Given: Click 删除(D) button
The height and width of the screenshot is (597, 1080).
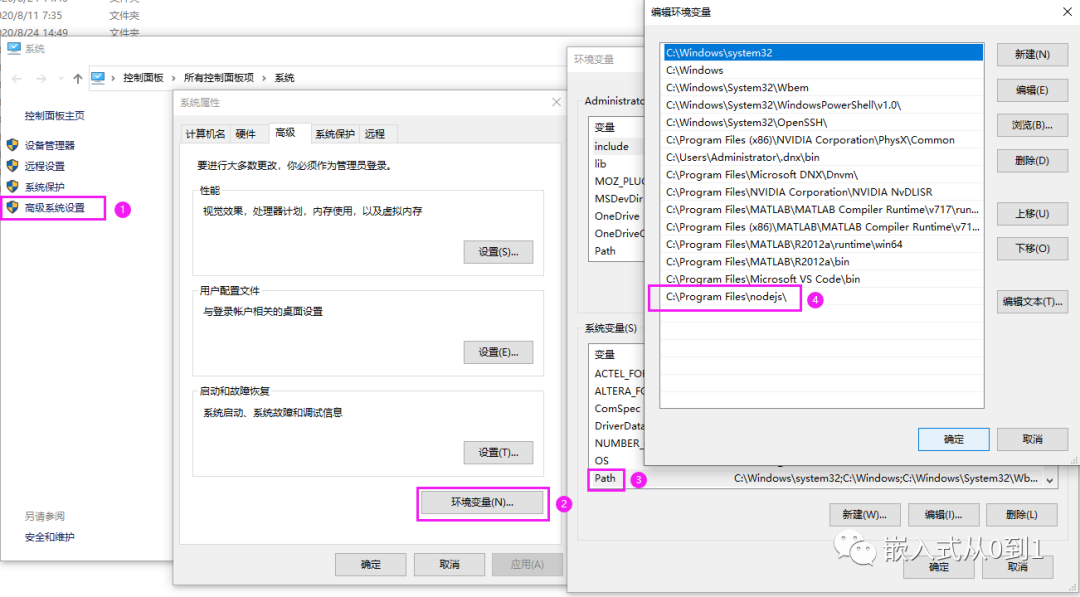Looking at the screenshot, I should [x=1032, y=160].
